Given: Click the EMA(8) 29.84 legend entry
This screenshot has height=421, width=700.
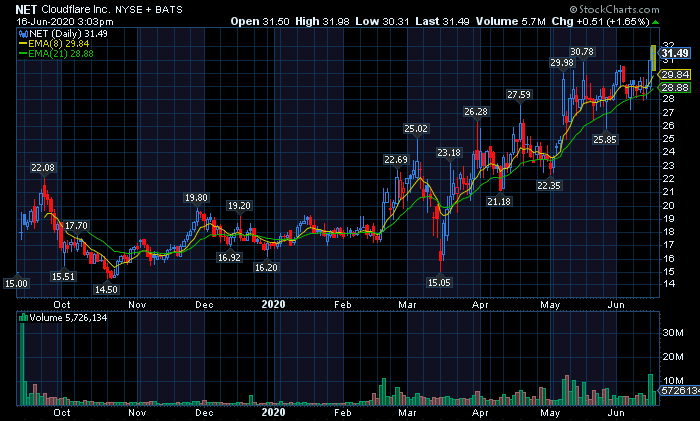Looking at the screenshot, I should (x=54, y=44).
